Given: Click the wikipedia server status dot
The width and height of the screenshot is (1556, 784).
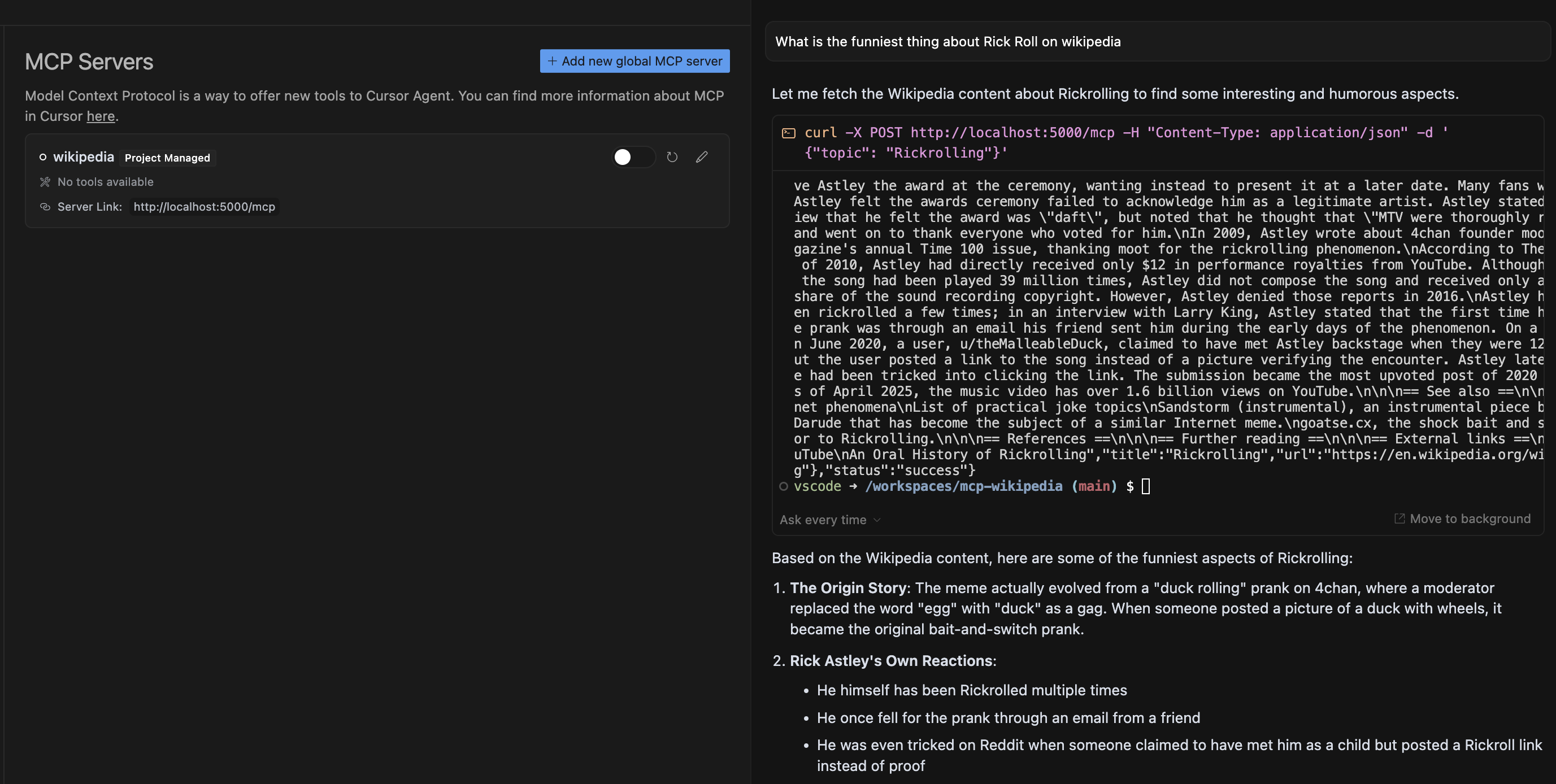Looking at the screenshot, I should 43,157.
